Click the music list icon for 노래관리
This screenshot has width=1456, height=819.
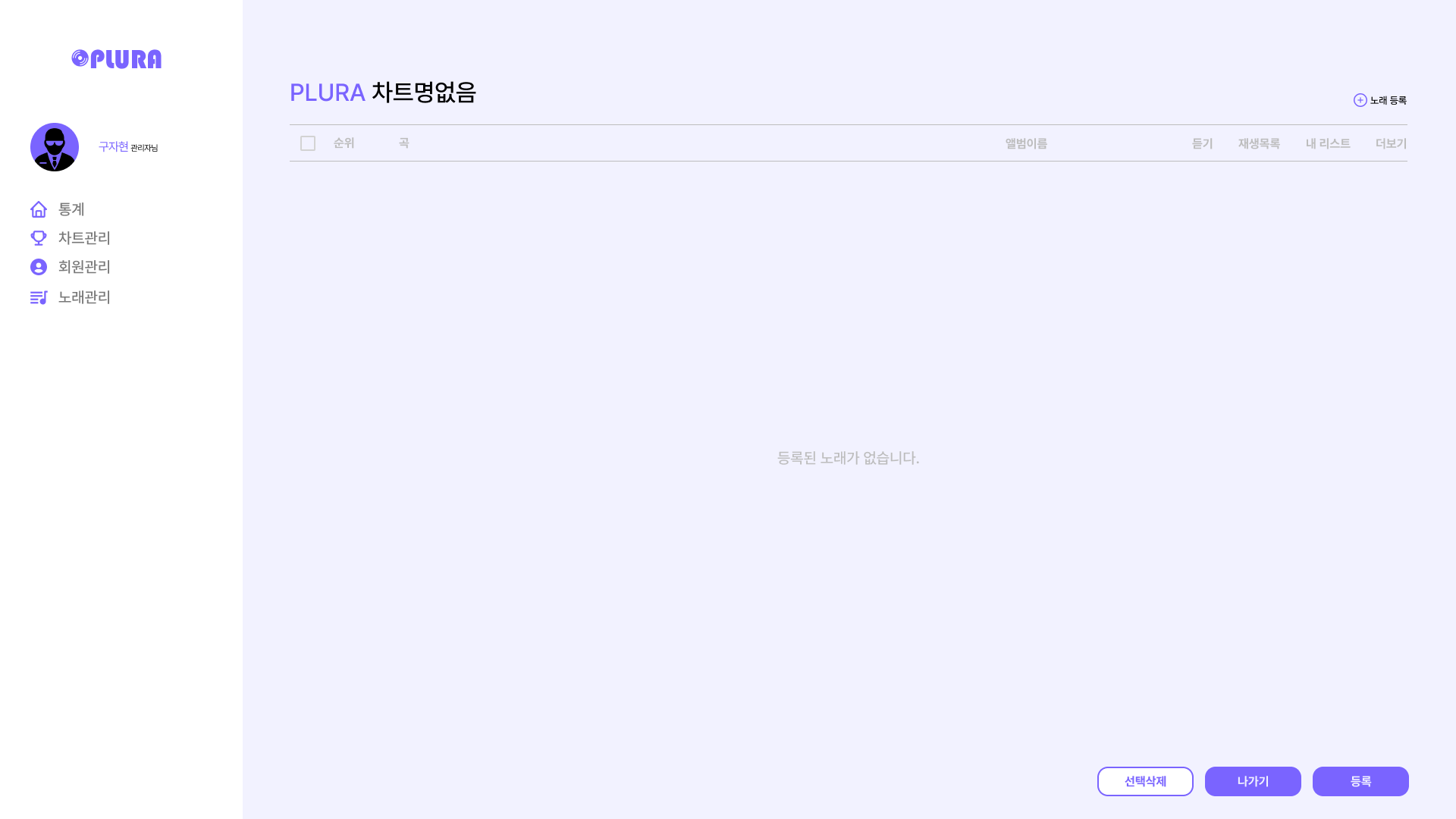pyautogui.click(x=39, y=297)
